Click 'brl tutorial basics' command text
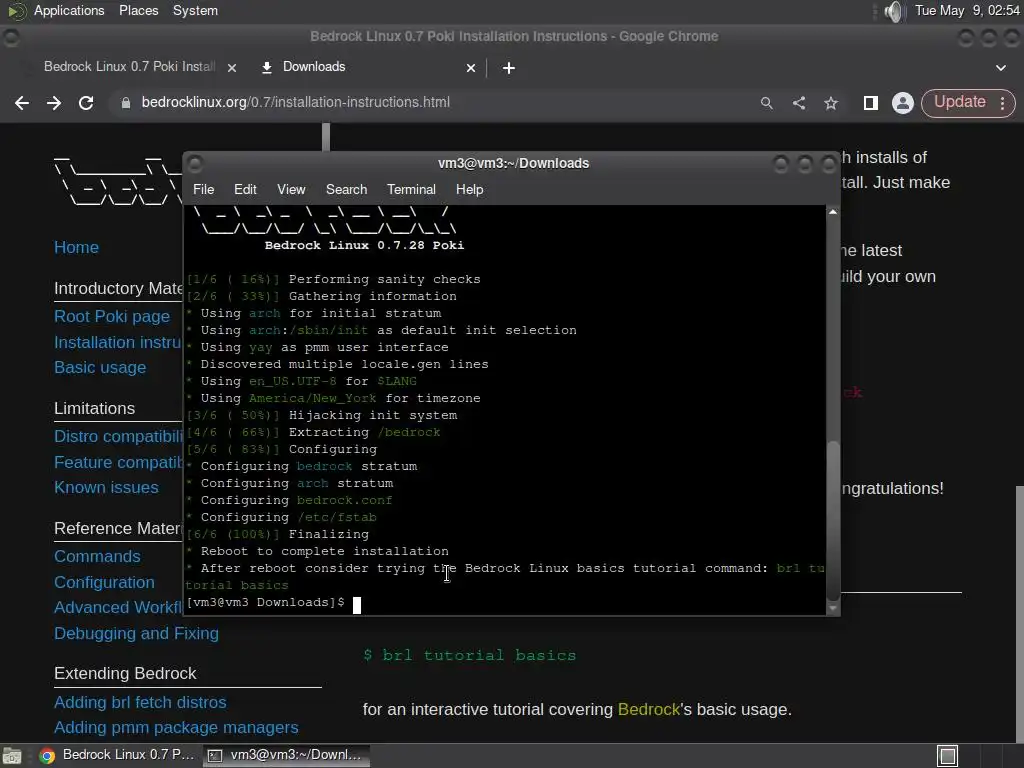 point(470,655)
